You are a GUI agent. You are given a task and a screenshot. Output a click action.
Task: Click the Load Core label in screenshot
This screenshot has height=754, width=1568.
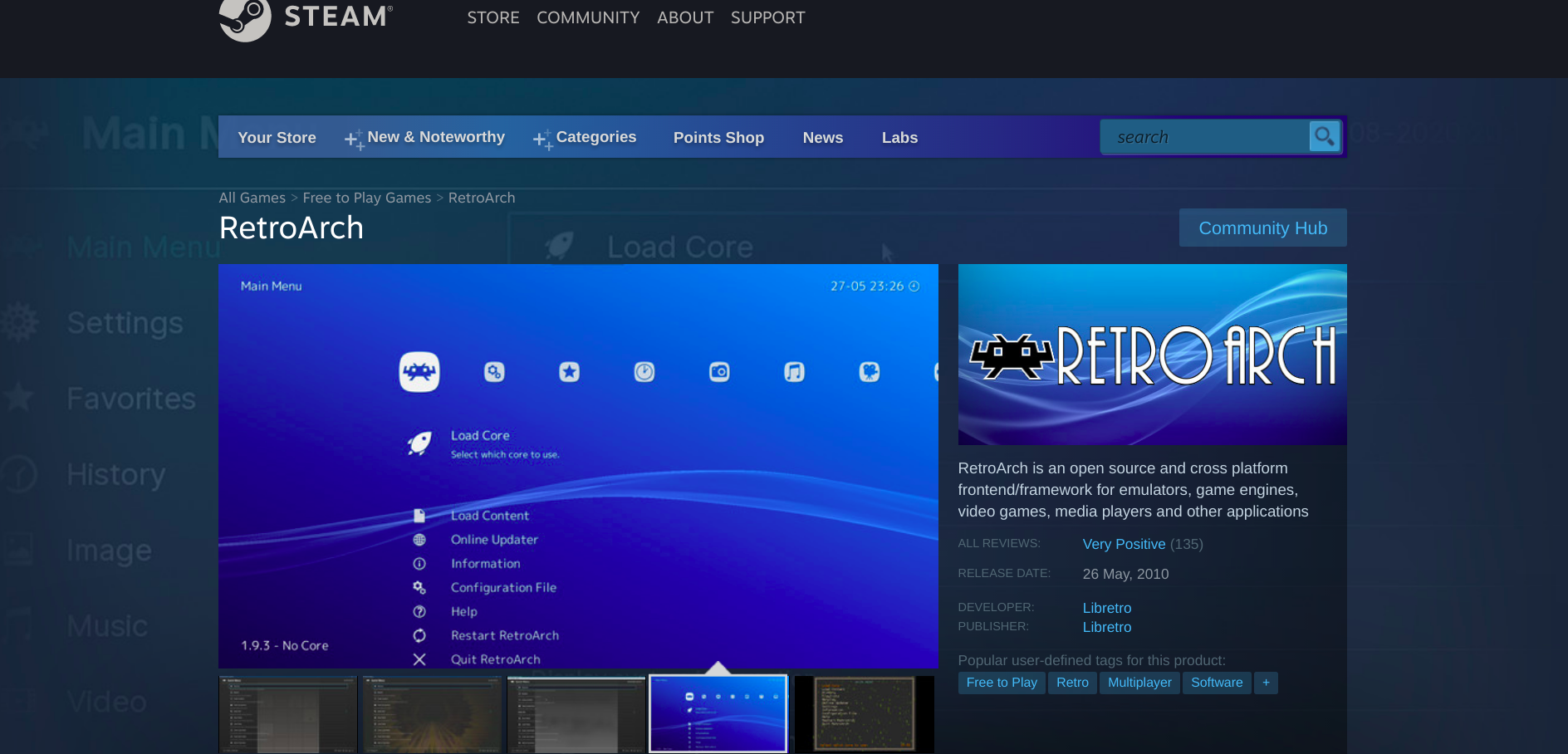click(x=480, y=435)
